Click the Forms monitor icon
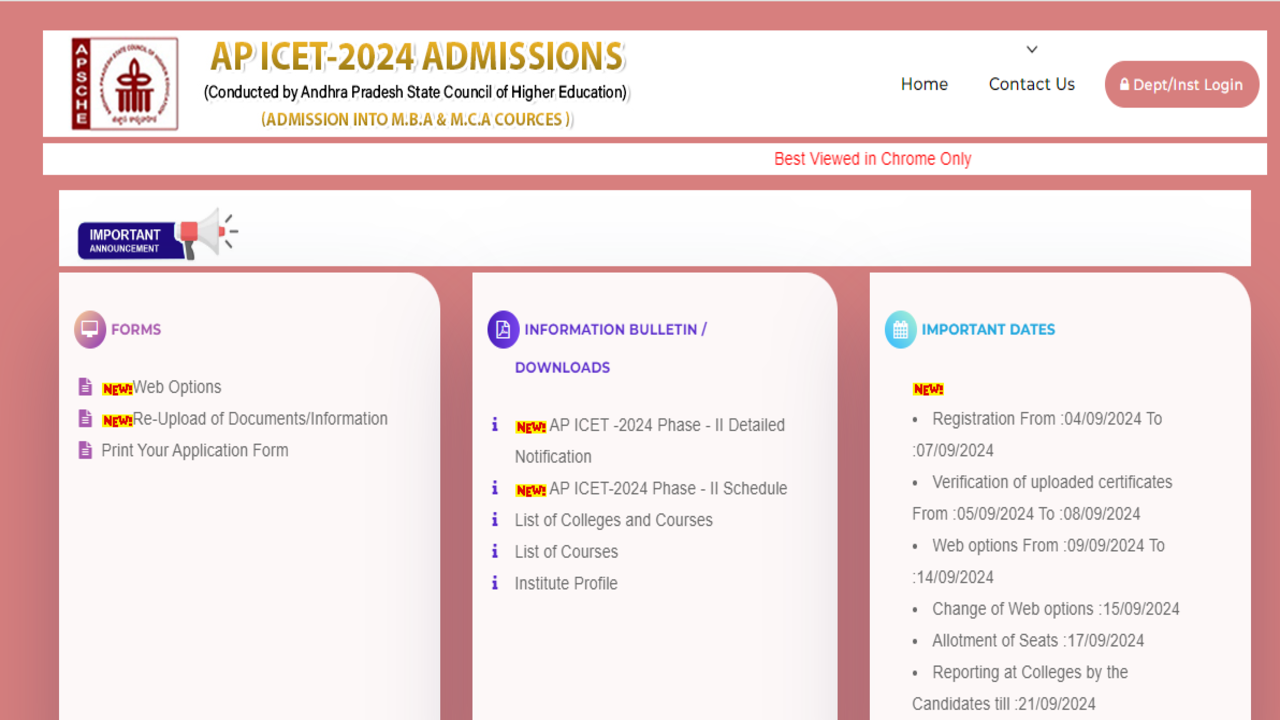 pos(90,329)
